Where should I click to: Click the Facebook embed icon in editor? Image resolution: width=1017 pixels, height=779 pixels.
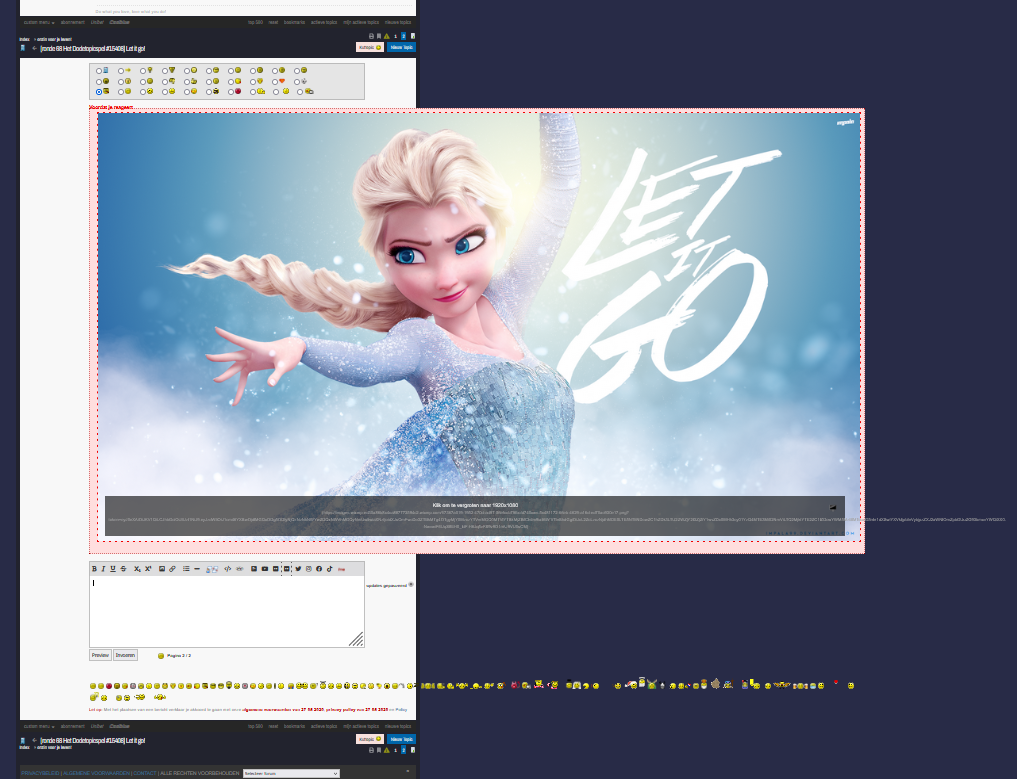319,569
